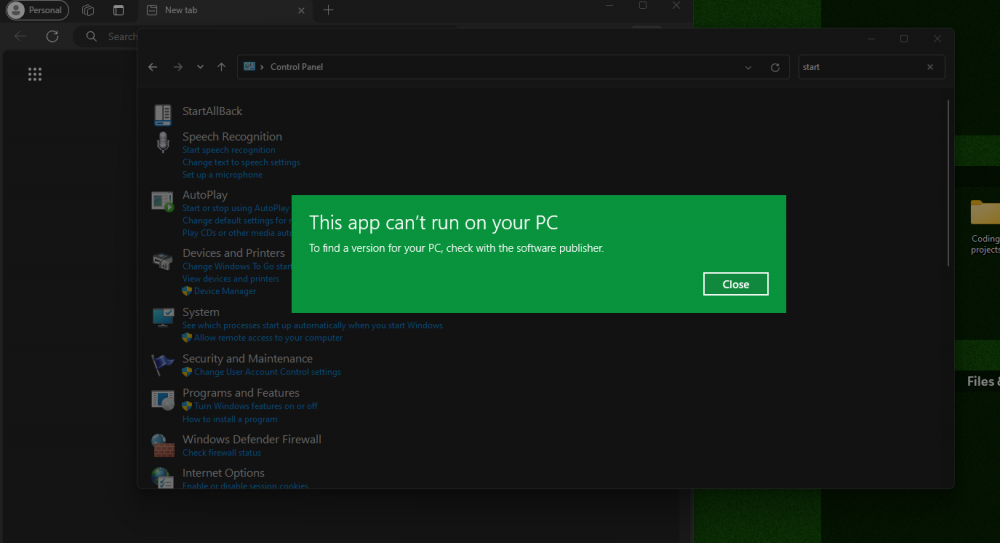Click the Internet Options globe icon
Screen dimensions: 1000x543
[x=162, y=477]
